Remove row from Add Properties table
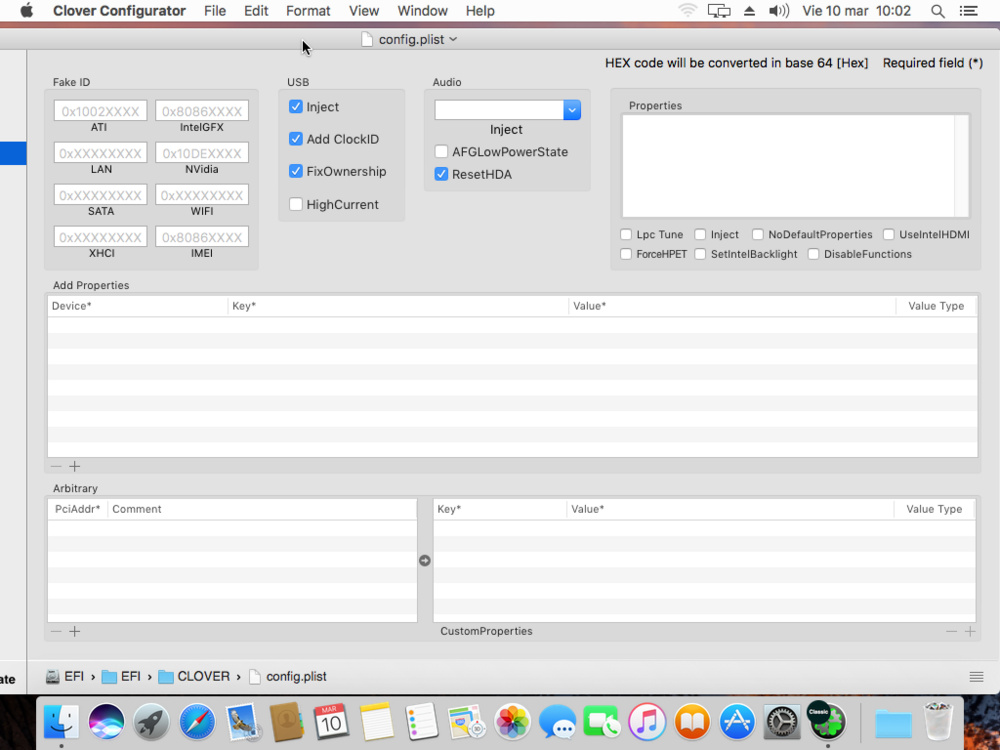The height and width of the screenshot is (750, 1000). click(x=56, y=466)
